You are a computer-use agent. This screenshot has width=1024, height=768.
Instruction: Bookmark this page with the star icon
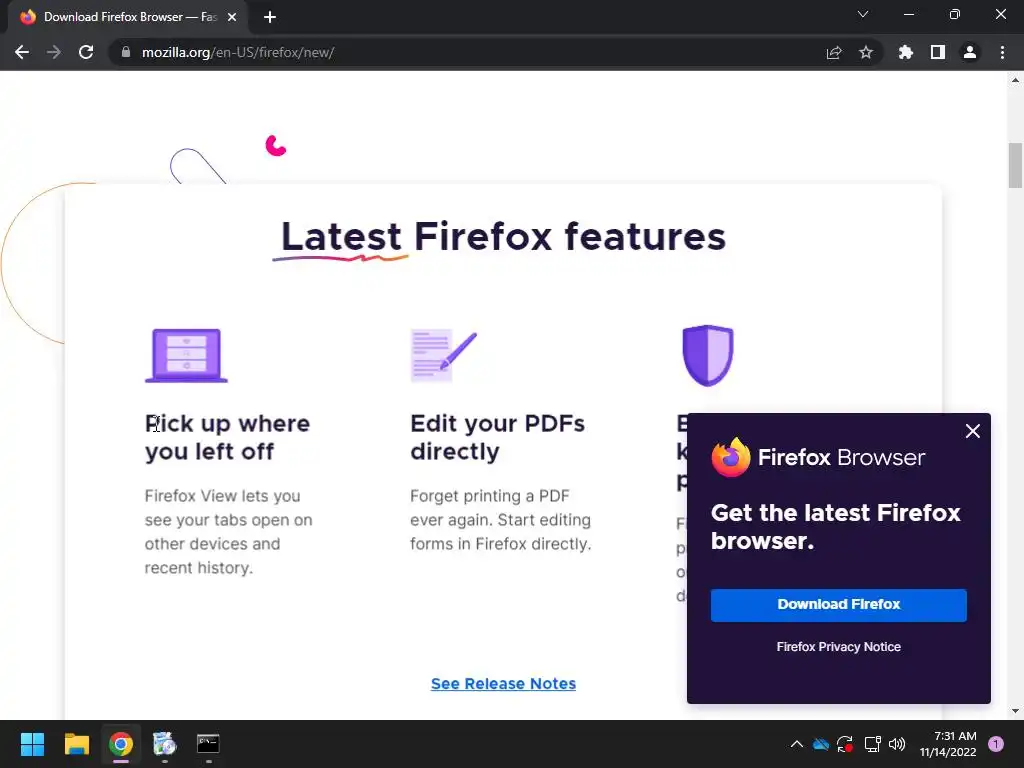866,52
